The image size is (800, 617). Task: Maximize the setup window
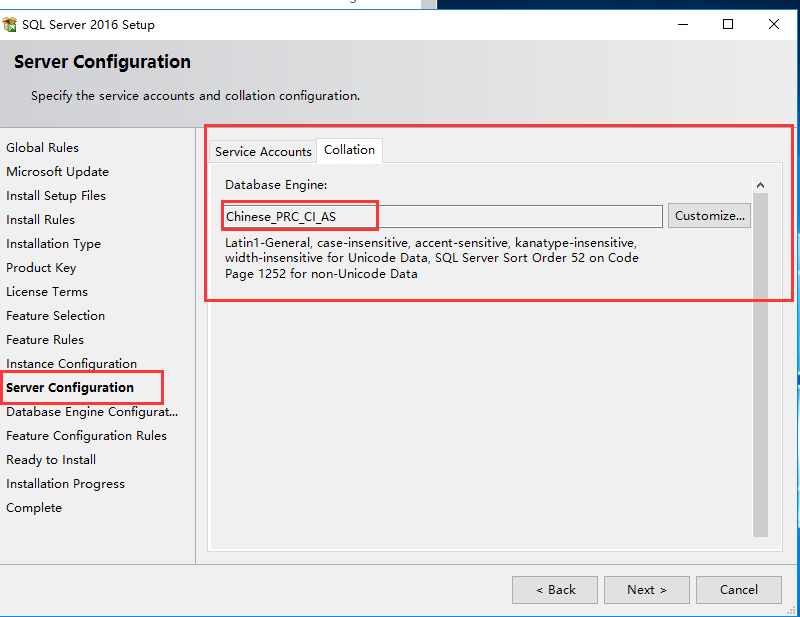point(728,24)
